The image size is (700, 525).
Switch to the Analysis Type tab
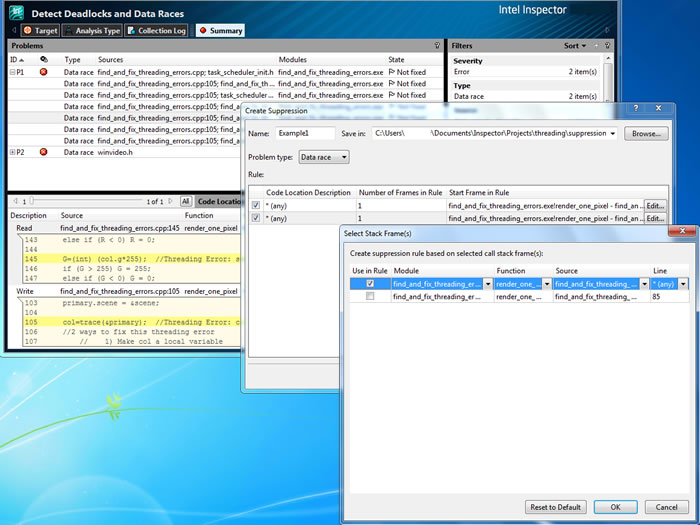tap(92, 31)
